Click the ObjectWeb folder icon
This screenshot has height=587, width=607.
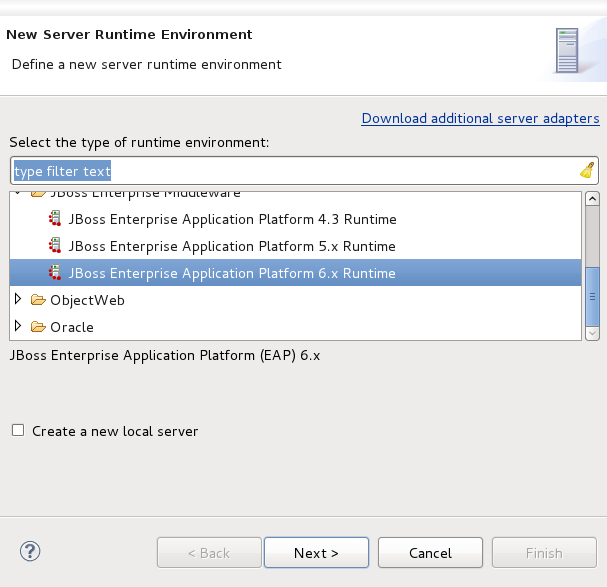tap(38, 300)
